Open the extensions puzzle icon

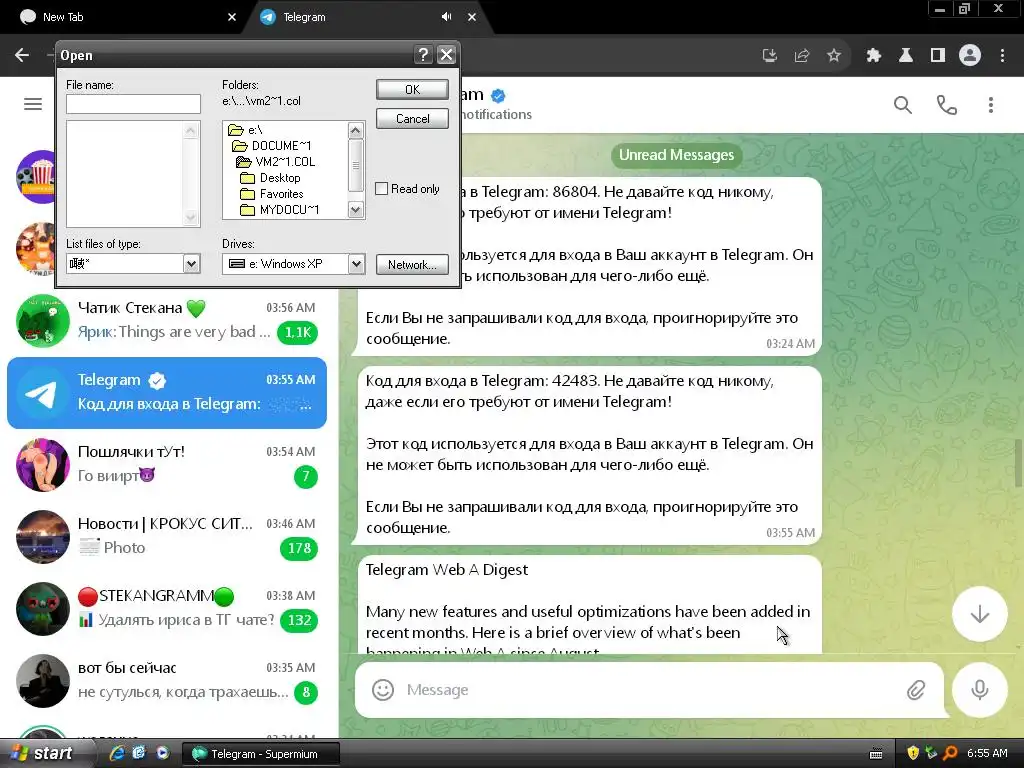874,56
